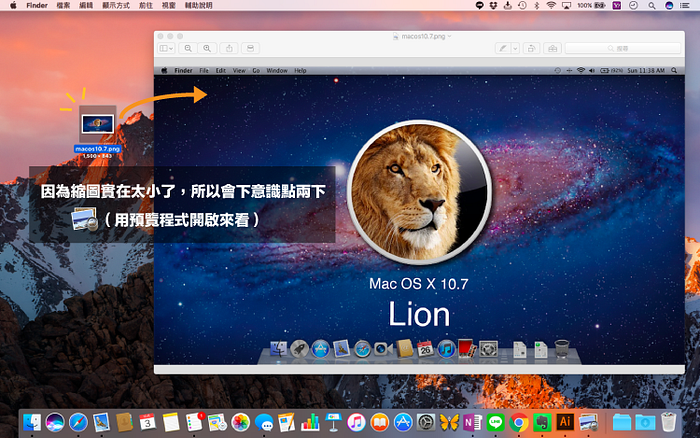Image resolution: width=700 pixels, height=438 pixels.
Task: Activate Siri from the menu bar
Action: [x=669, y=5]
